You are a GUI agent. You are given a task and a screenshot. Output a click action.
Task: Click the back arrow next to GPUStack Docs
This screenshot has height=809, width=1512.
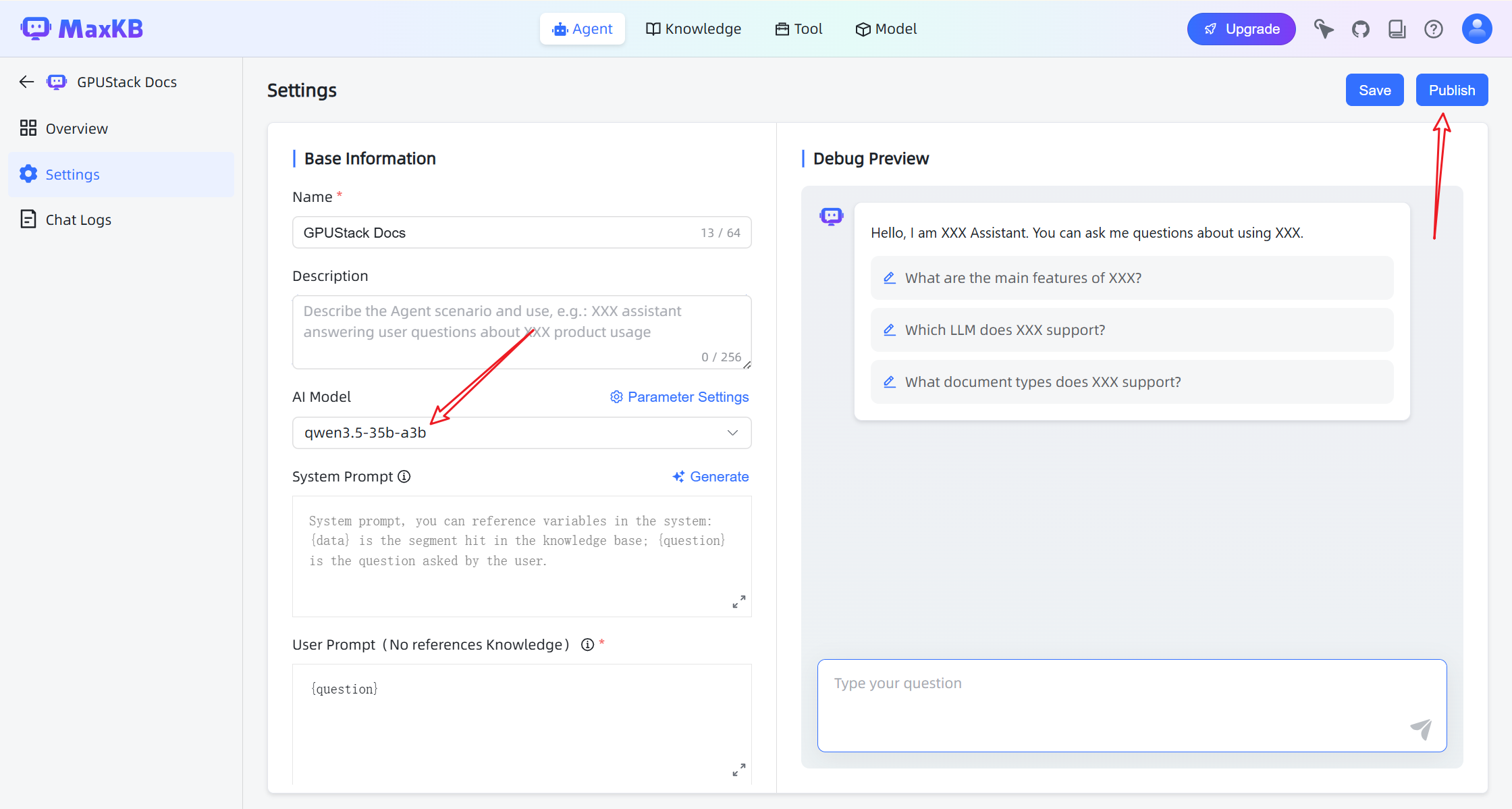(26, 82)
